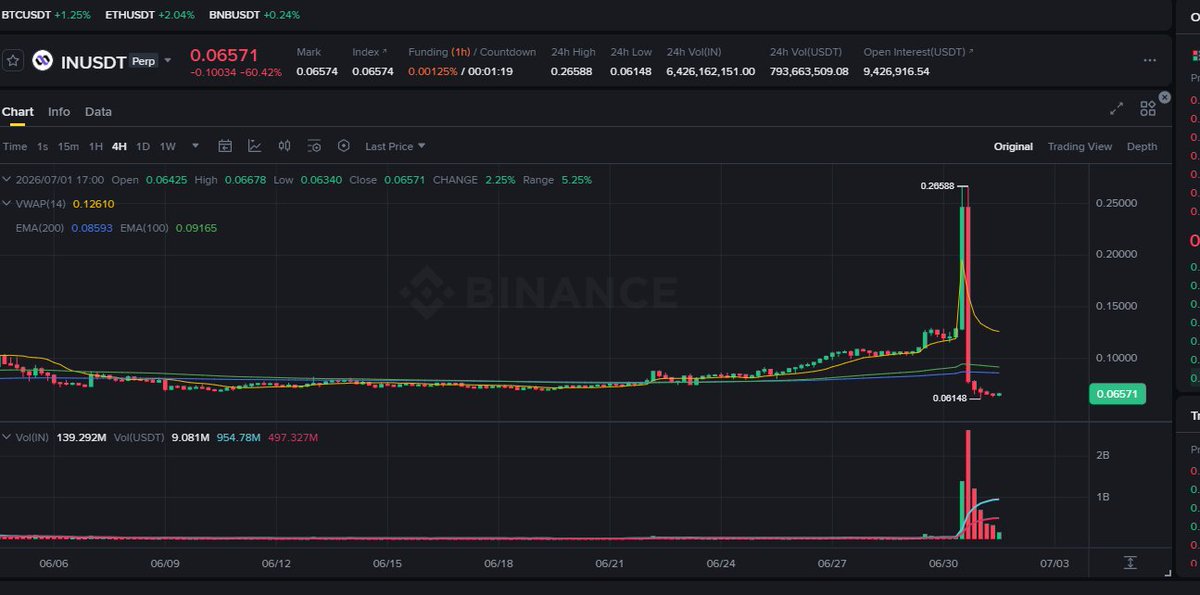The image size is (1200, 595).
Task: Select the 4H interval
Action: (119, 146)
